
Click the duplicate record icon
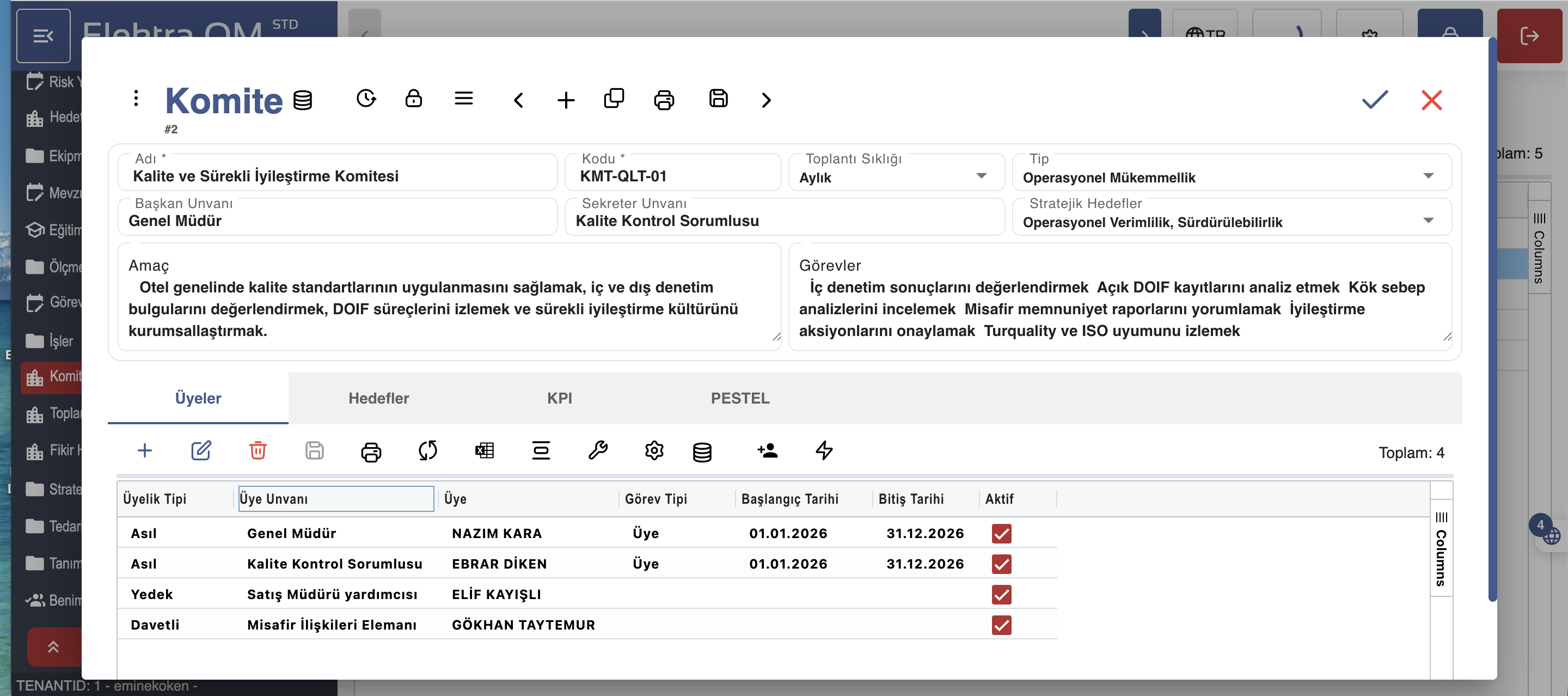(614, 98)
